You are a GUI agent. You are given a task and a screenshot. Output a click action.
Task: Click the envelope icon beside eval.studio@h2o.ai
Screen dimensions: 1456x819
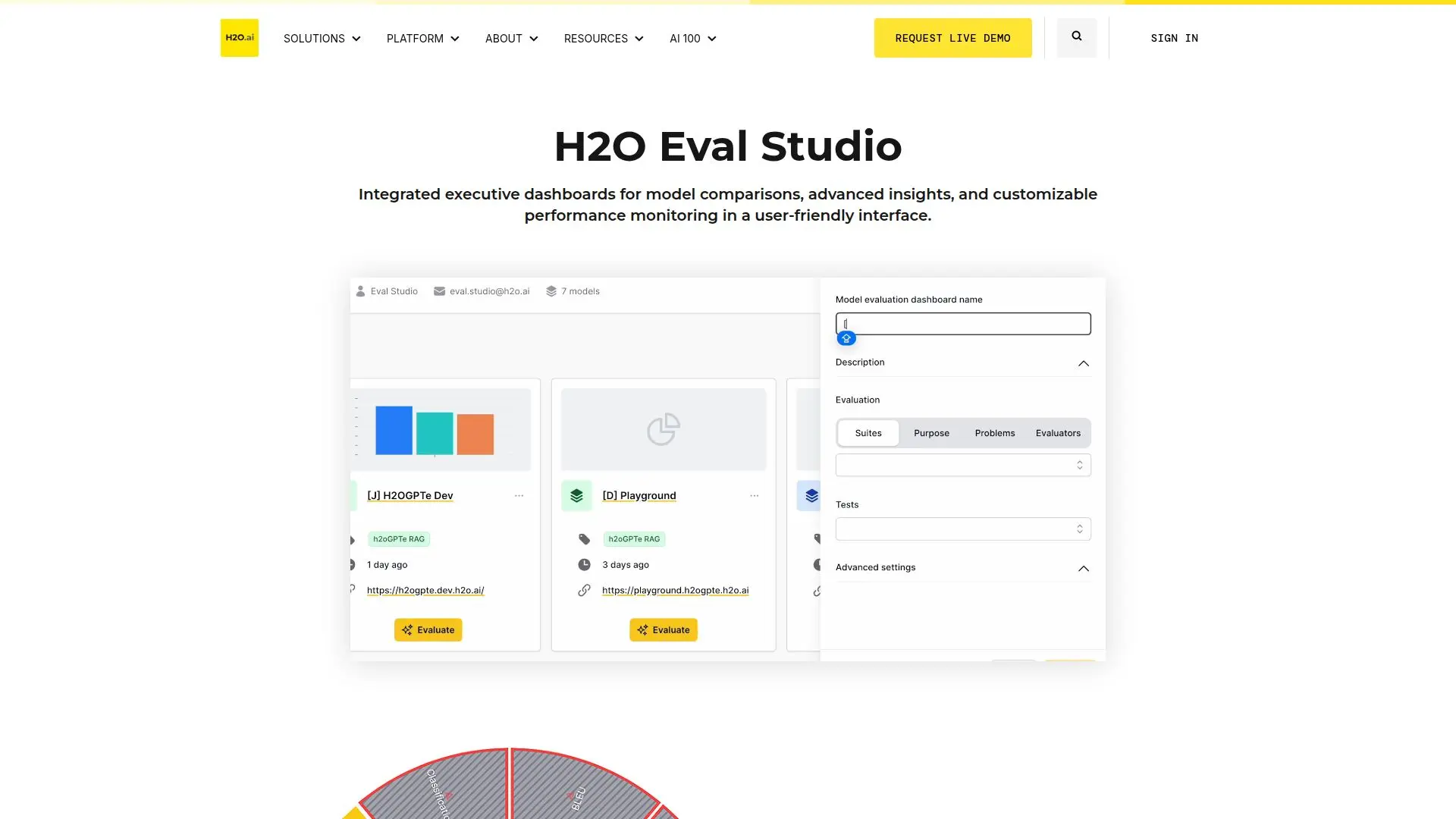point(439,291)
